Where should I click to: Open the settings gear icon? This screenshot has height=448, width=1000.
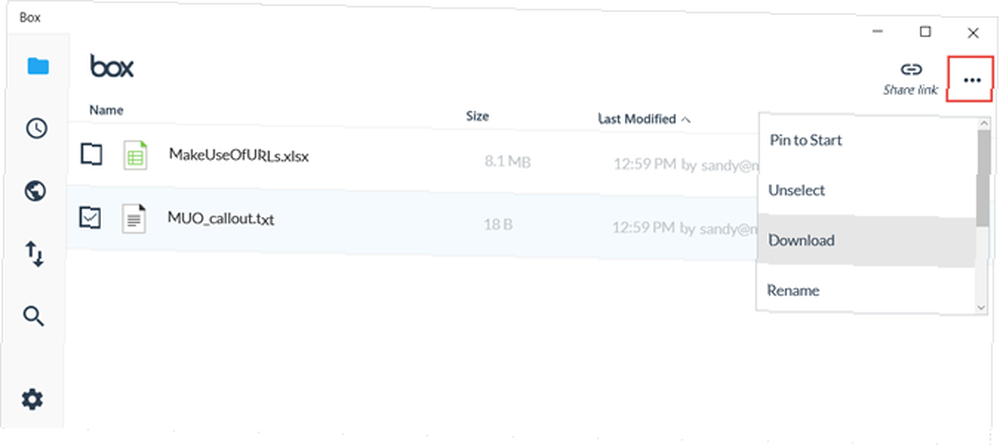(32, 399)
